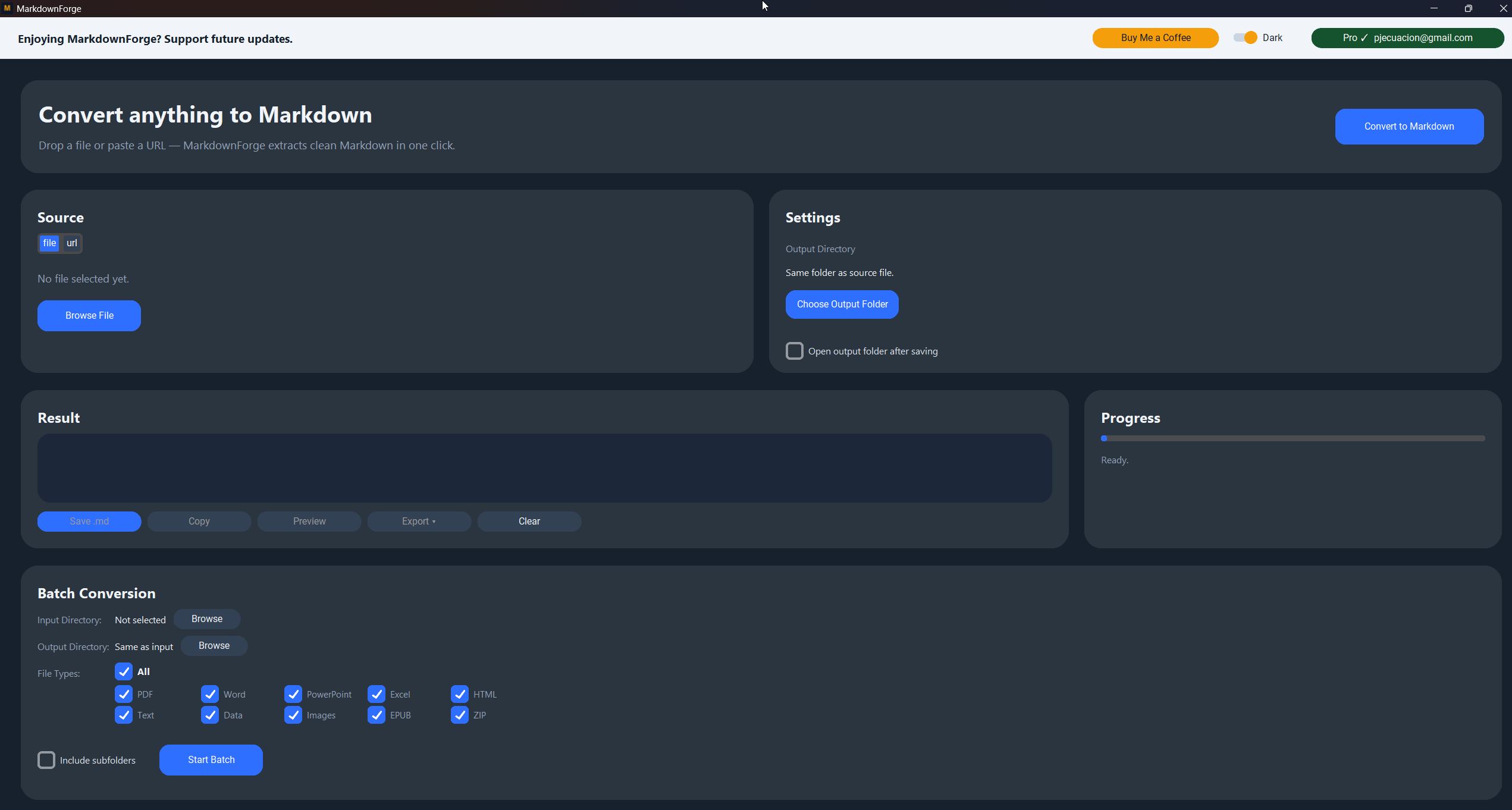Start the batch conversion
The image size is (1512, 810).
pos(211,760)
